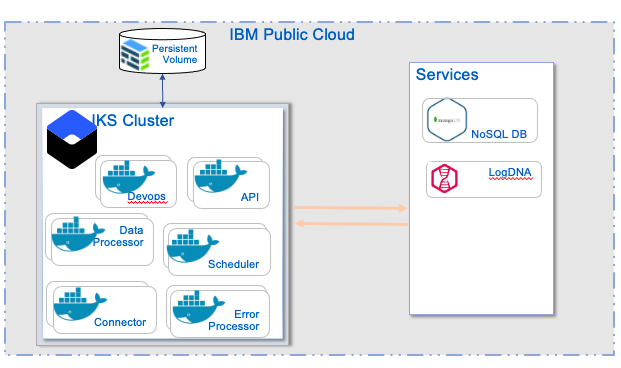Click the "Error Processor" label

(x=234, y=320)
